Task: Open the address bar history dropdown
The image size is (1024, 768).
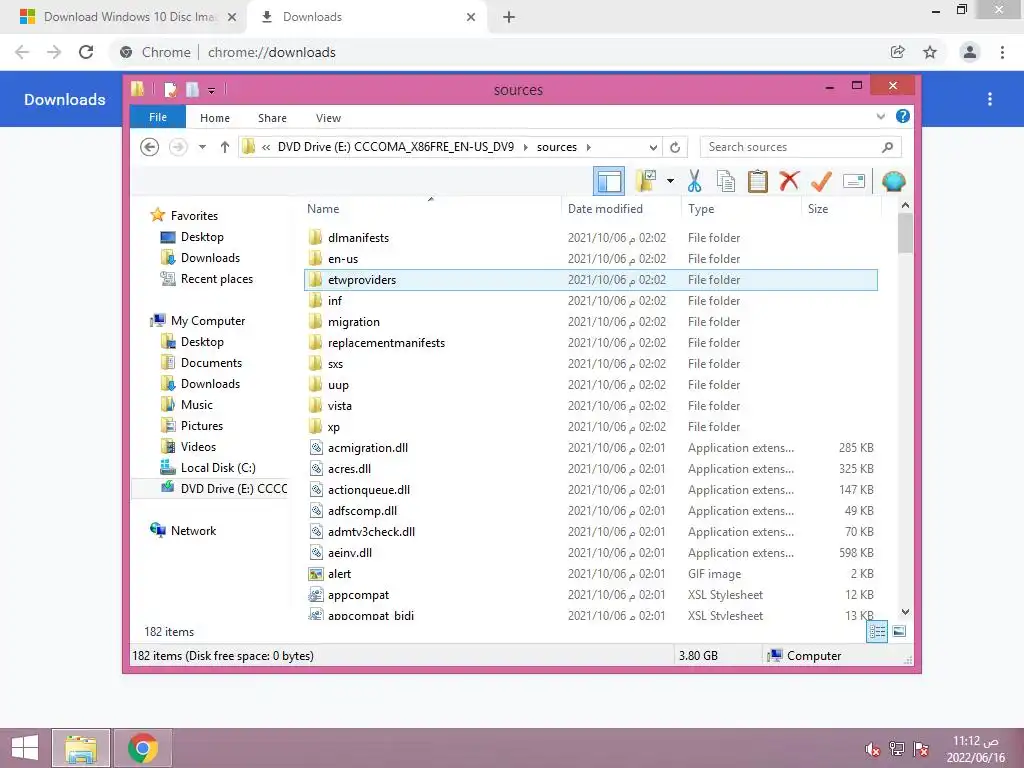Action: [x=652, y=147]
